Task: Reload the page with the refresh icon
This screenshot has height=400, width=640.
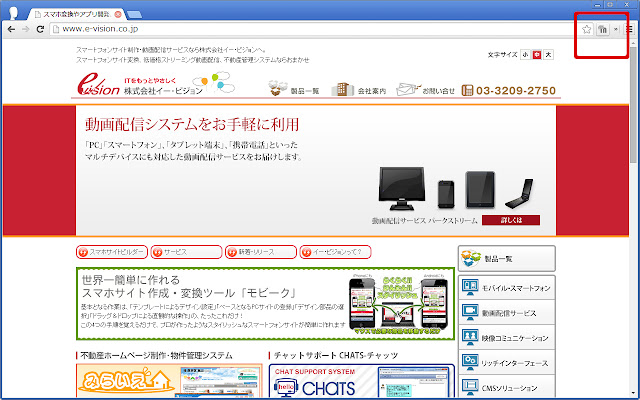Action: [x=40, y=29]
